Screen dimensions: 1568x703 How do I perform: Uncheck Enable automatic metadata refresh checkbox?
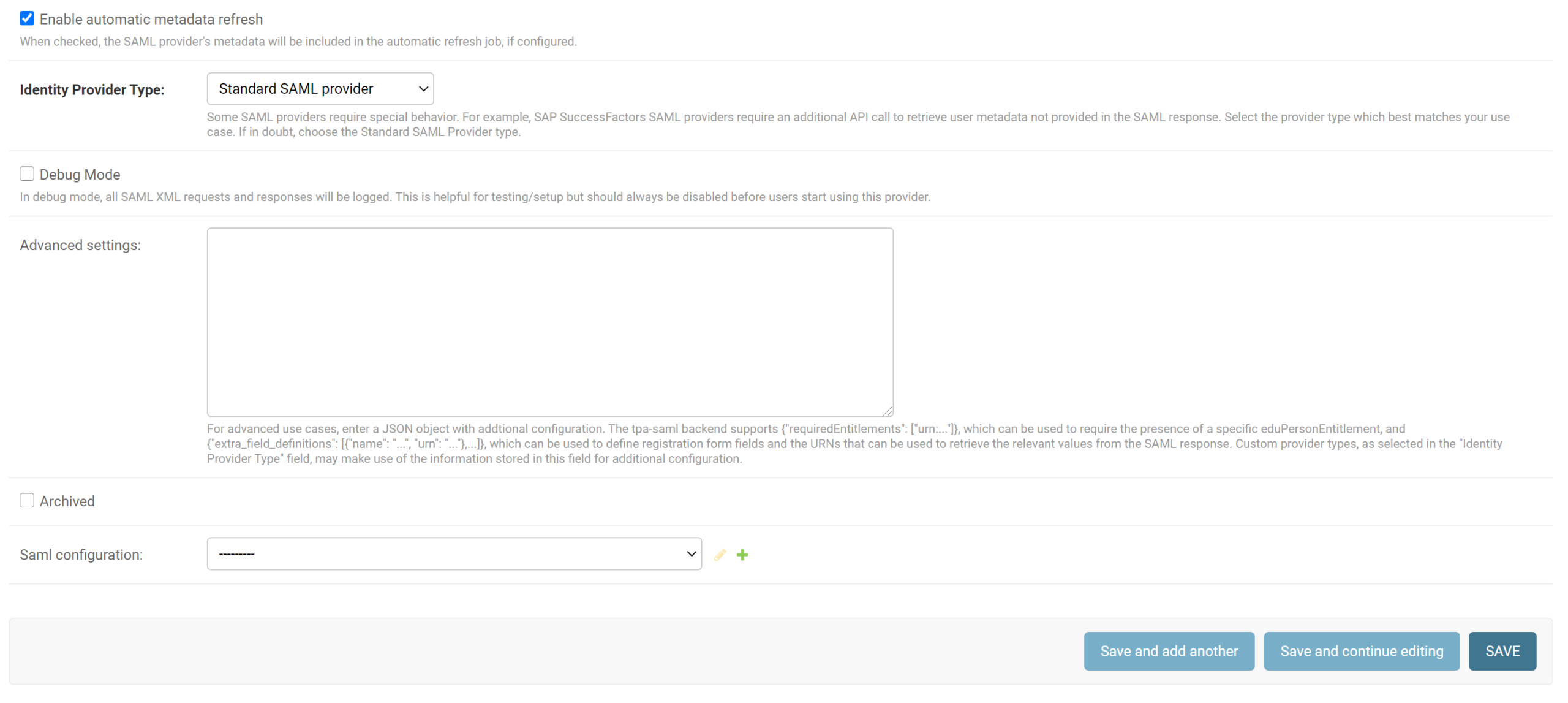(27, 18)
